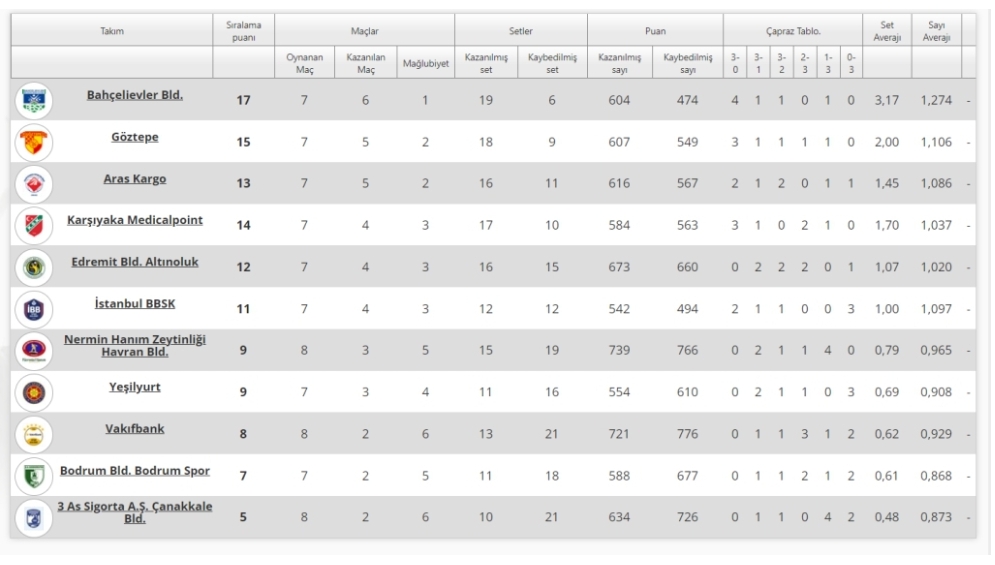Click the 0-3 result column header

(x=852, y=63)
